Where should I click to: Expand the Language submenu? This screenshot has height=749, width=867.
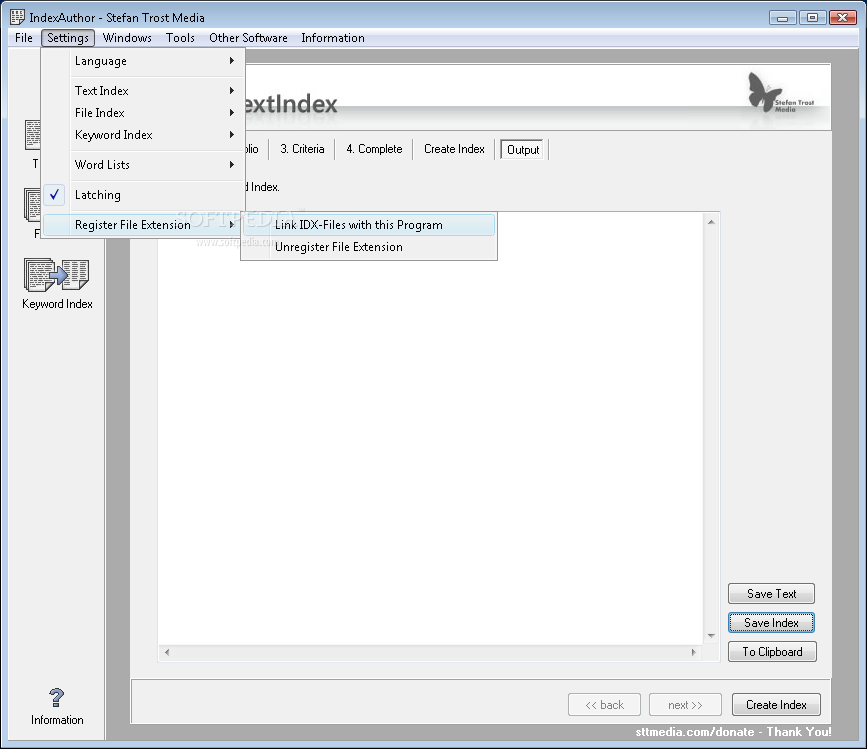[144, 61]
